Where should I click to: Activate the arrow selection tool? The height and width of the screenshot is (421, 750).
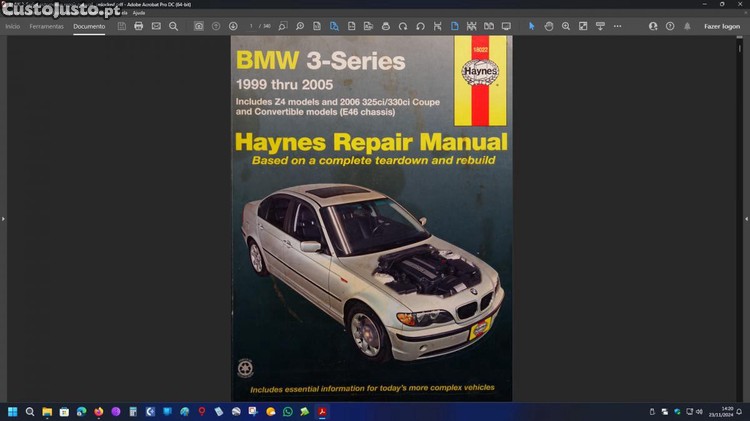(532, 26)
